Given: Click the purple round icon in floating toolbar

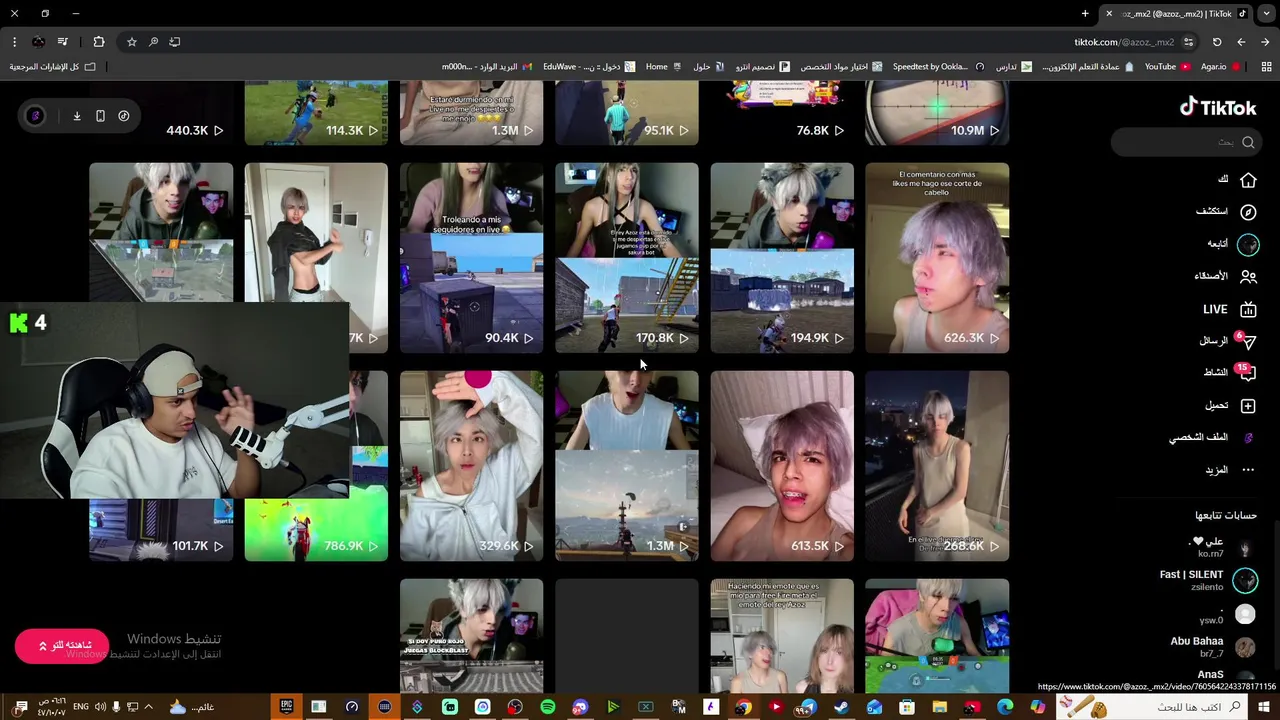Looking at the screenshot, I should pos(35,116).
